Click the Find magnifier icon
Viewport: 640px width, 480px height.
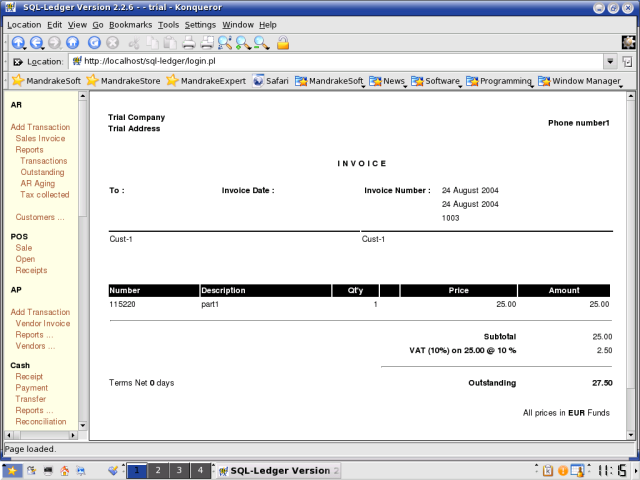click(x=225, y=43)
